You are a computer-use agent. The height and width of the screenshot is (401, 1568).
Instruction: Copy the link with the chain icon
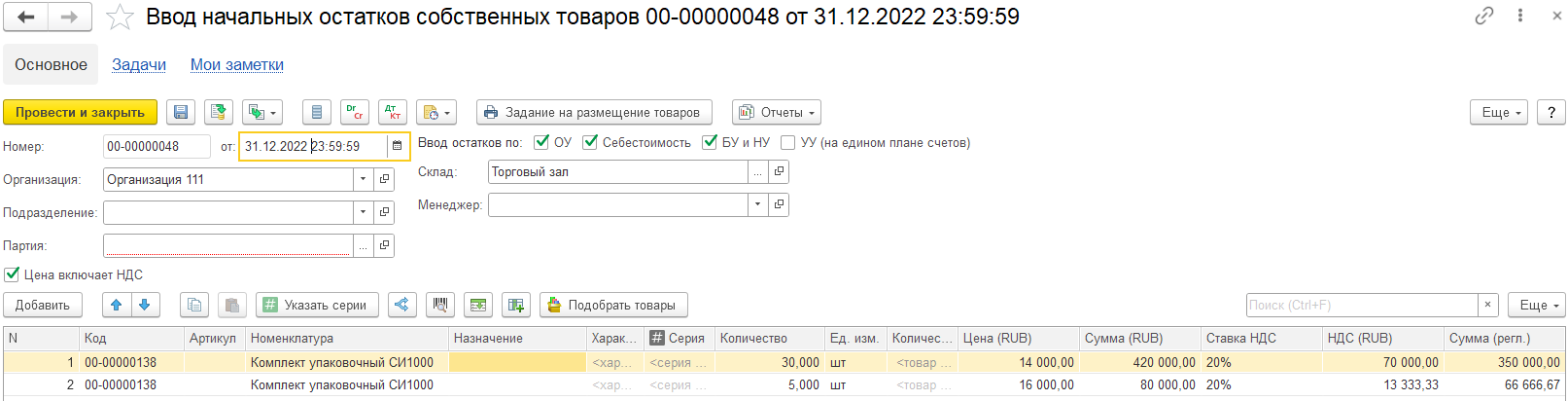point(1483,16)
